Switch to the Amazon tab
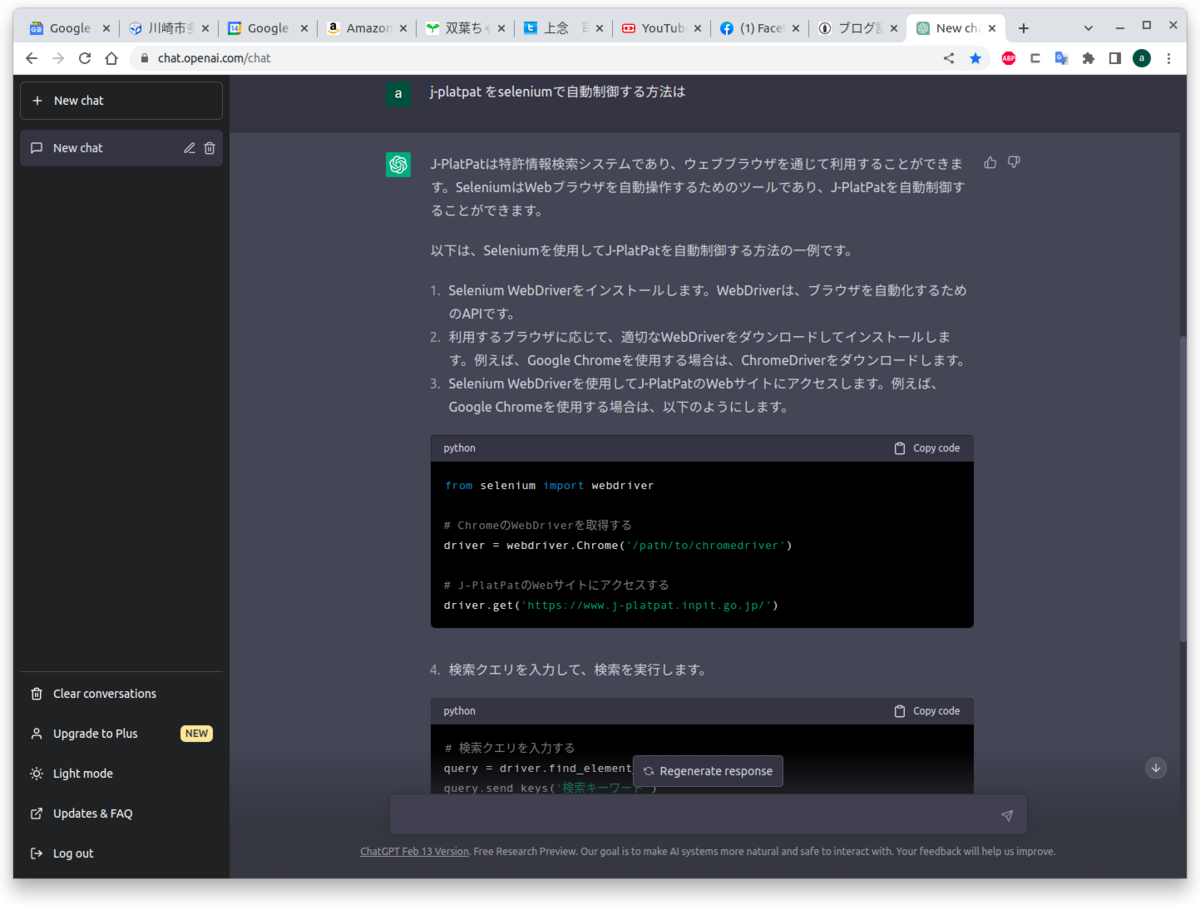Viewport: 1200px width, 905px height. pyautogui.click(x=365, y=28)
